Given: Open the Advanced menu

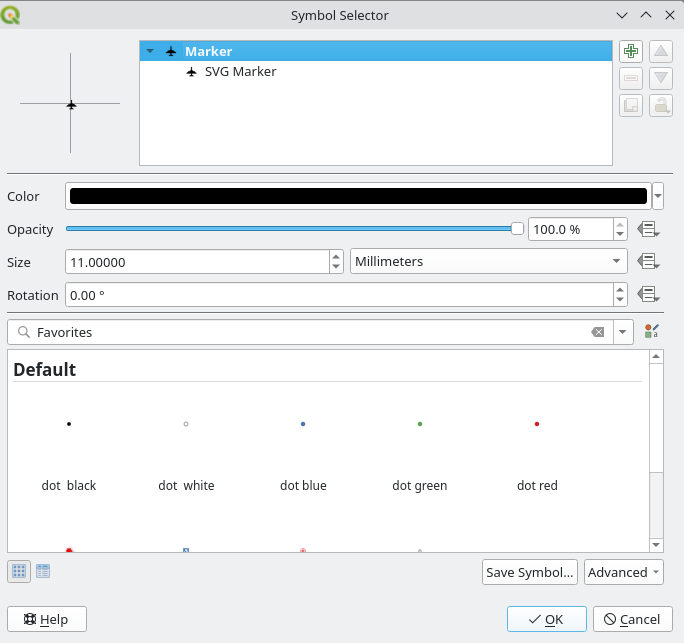Looking at the screenshot, I should (623, 572).
